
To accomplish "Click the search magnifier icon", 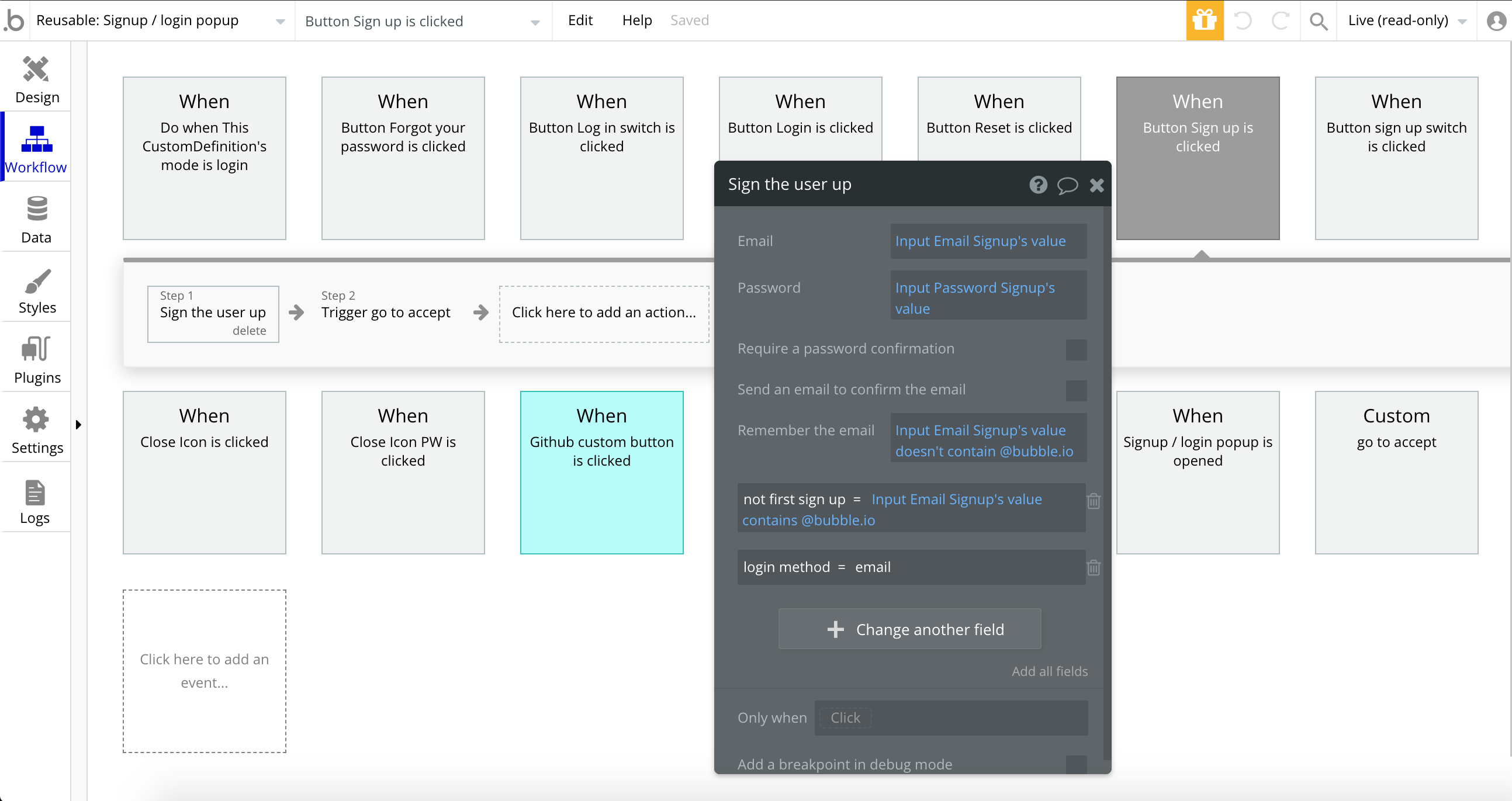I will click(1319, 21).
